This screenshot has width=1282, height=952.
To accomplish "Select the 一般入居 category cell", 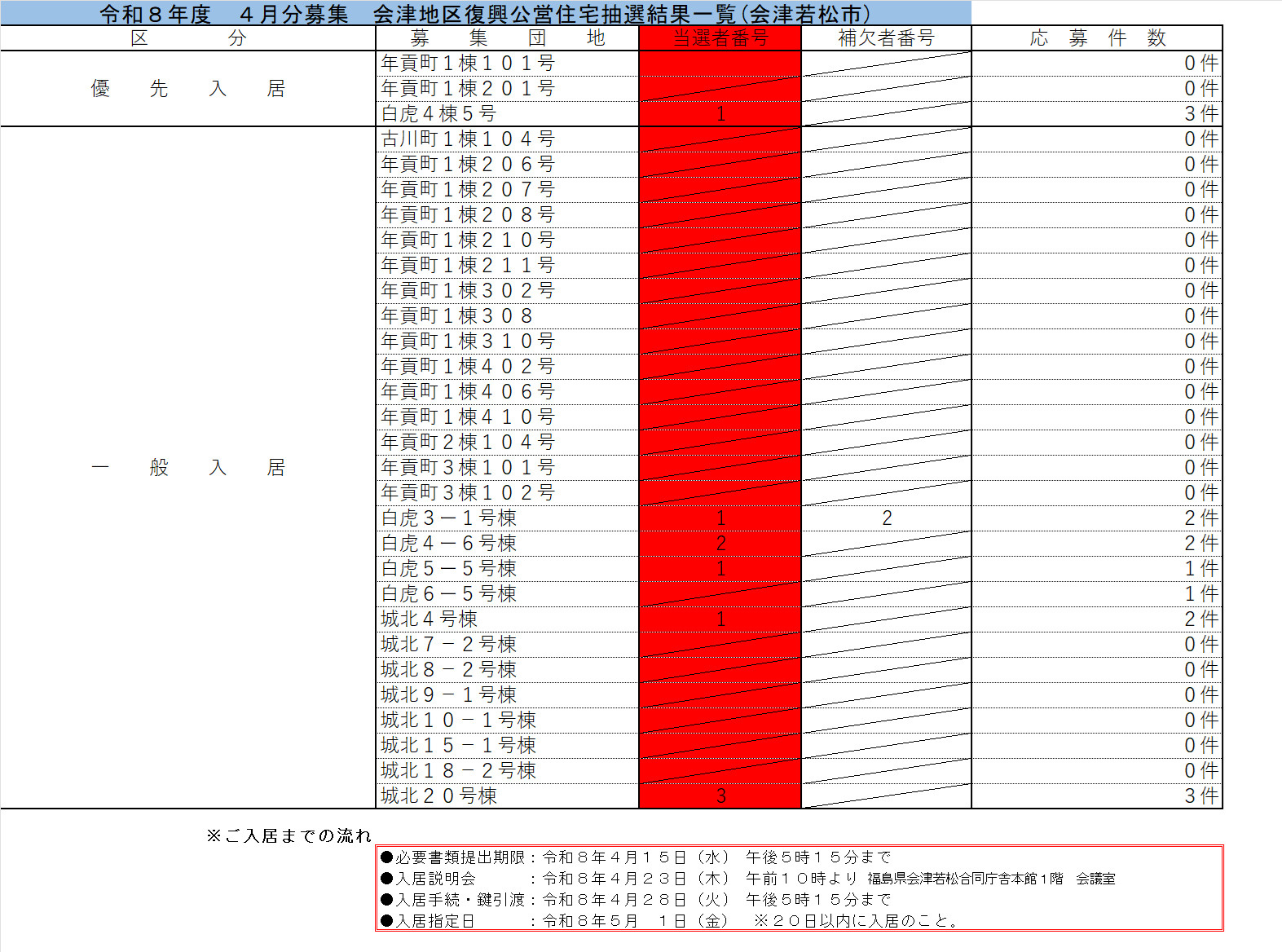I will point(187,468).
